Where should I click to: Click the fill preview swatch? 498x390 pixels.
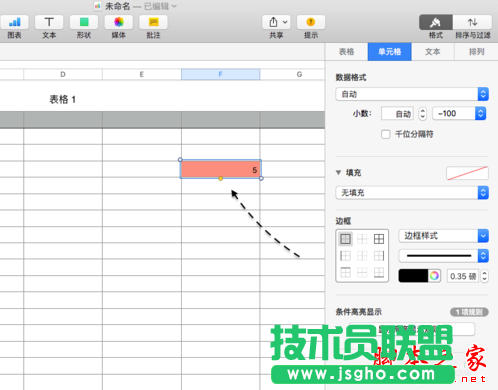pyautogui.click(x=467, y=173)
